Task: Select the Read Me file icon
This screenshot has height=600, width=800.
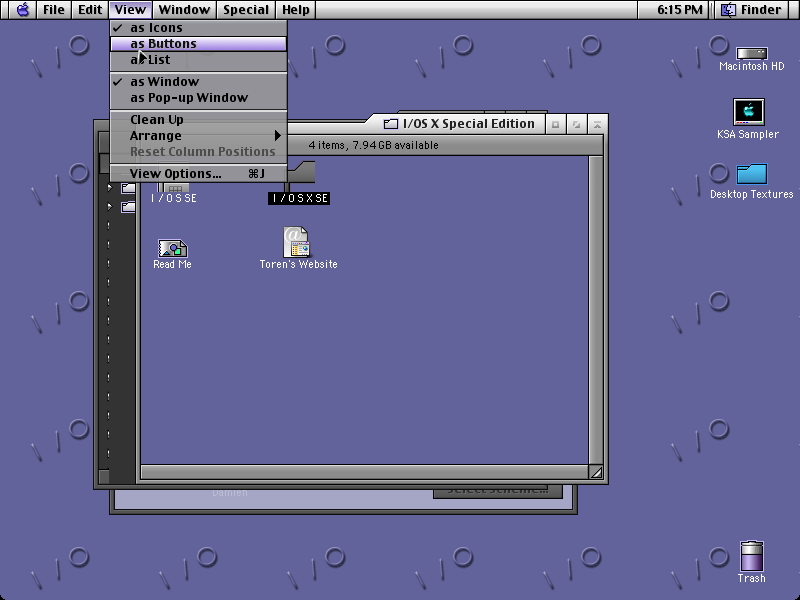Action: click(x=172, y=248)
